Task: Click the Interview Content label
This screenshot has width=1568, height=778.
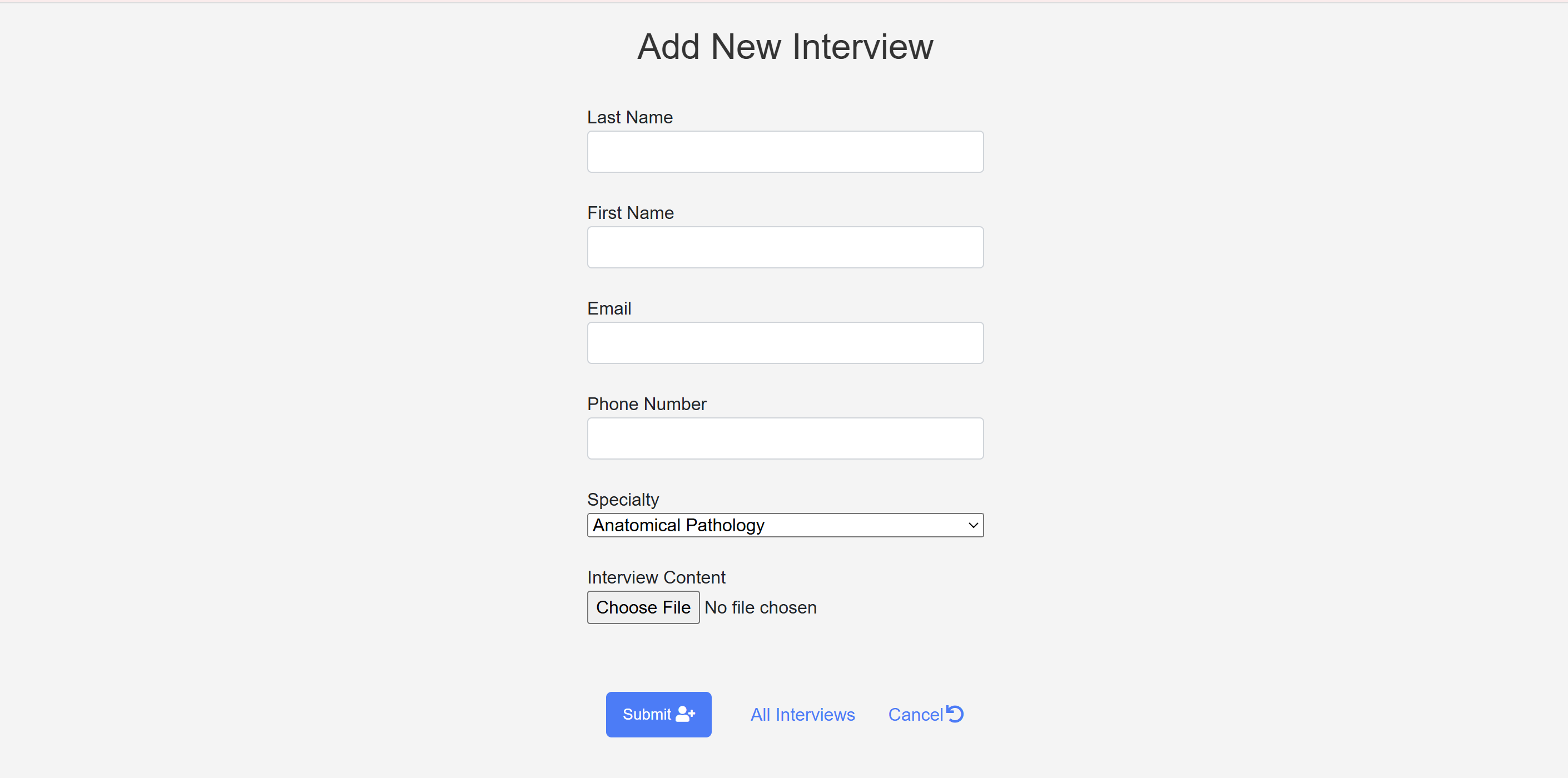Action: (x=656, y=577)
